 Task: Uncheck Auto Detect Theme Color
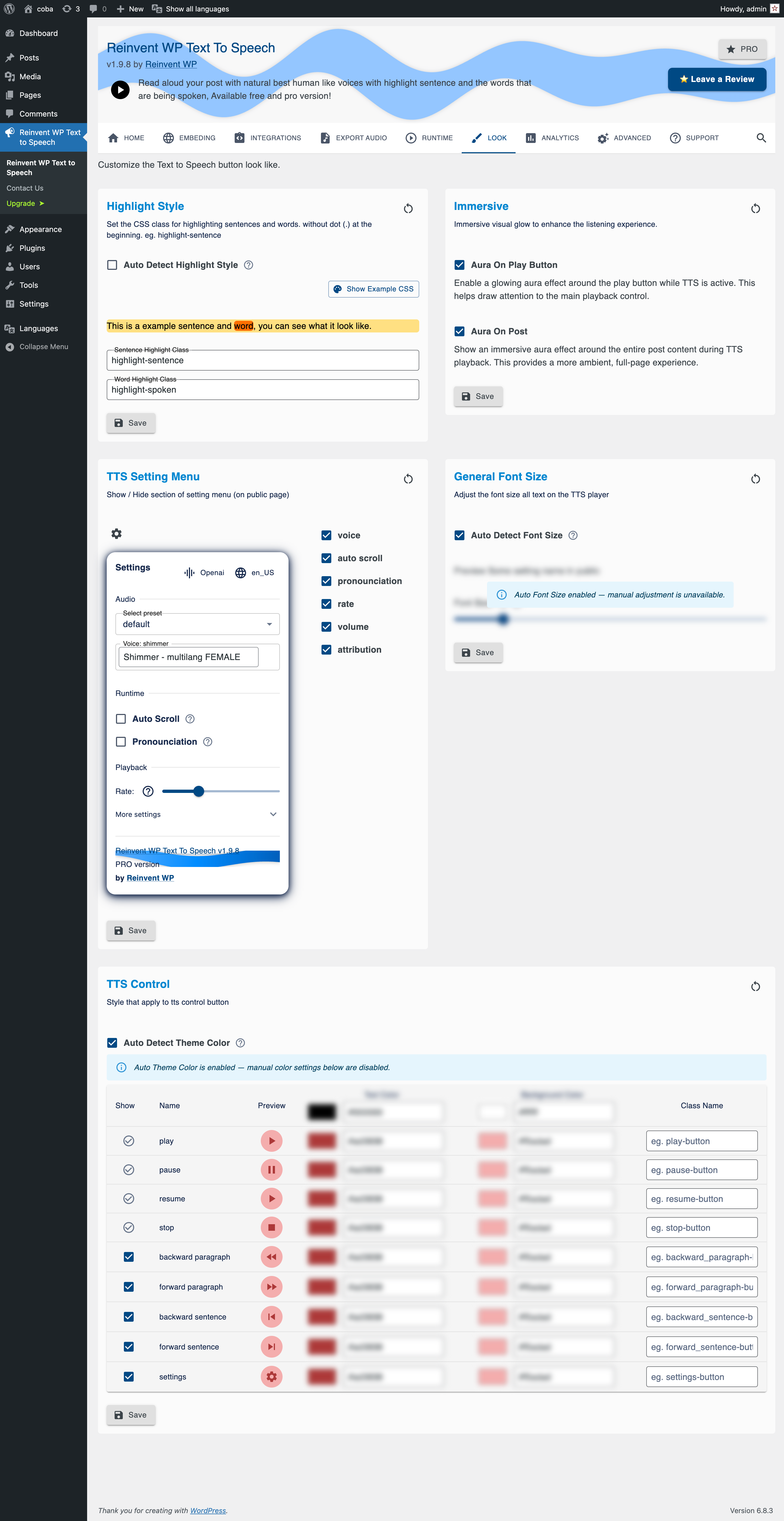tap(112, 1043)
